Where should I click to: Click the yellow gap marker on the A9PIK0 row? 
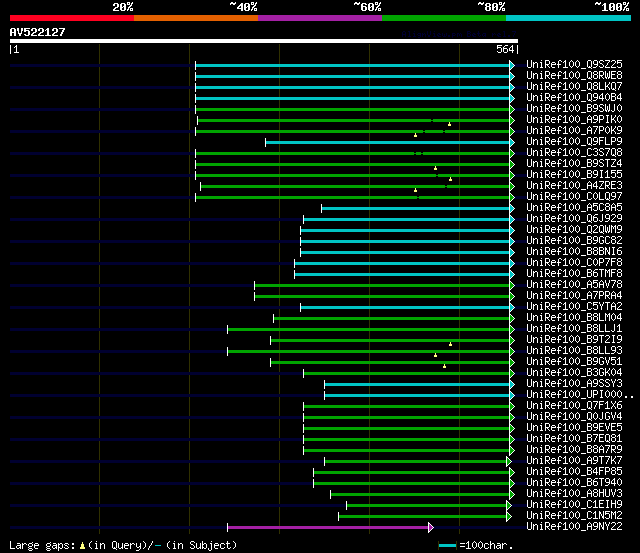[x=449, y=124]
